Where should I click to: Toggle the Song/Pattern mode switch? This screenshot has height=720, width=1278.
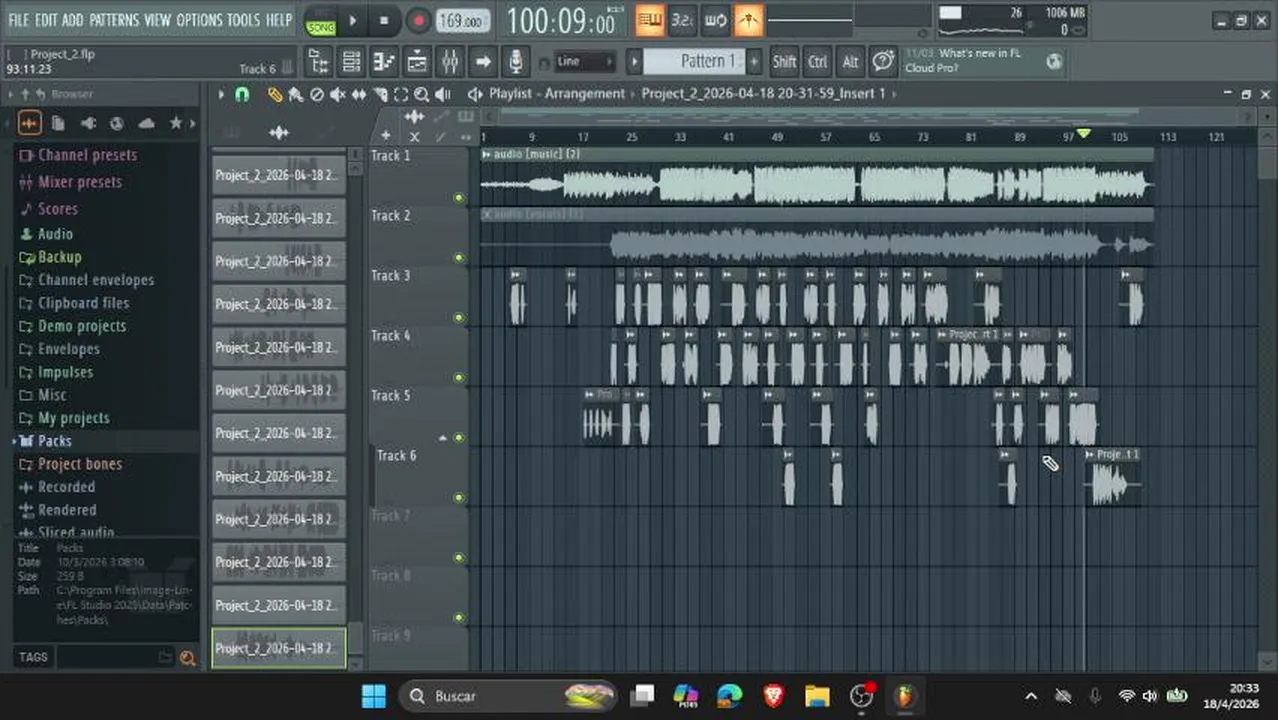click(x=321, y=21)
